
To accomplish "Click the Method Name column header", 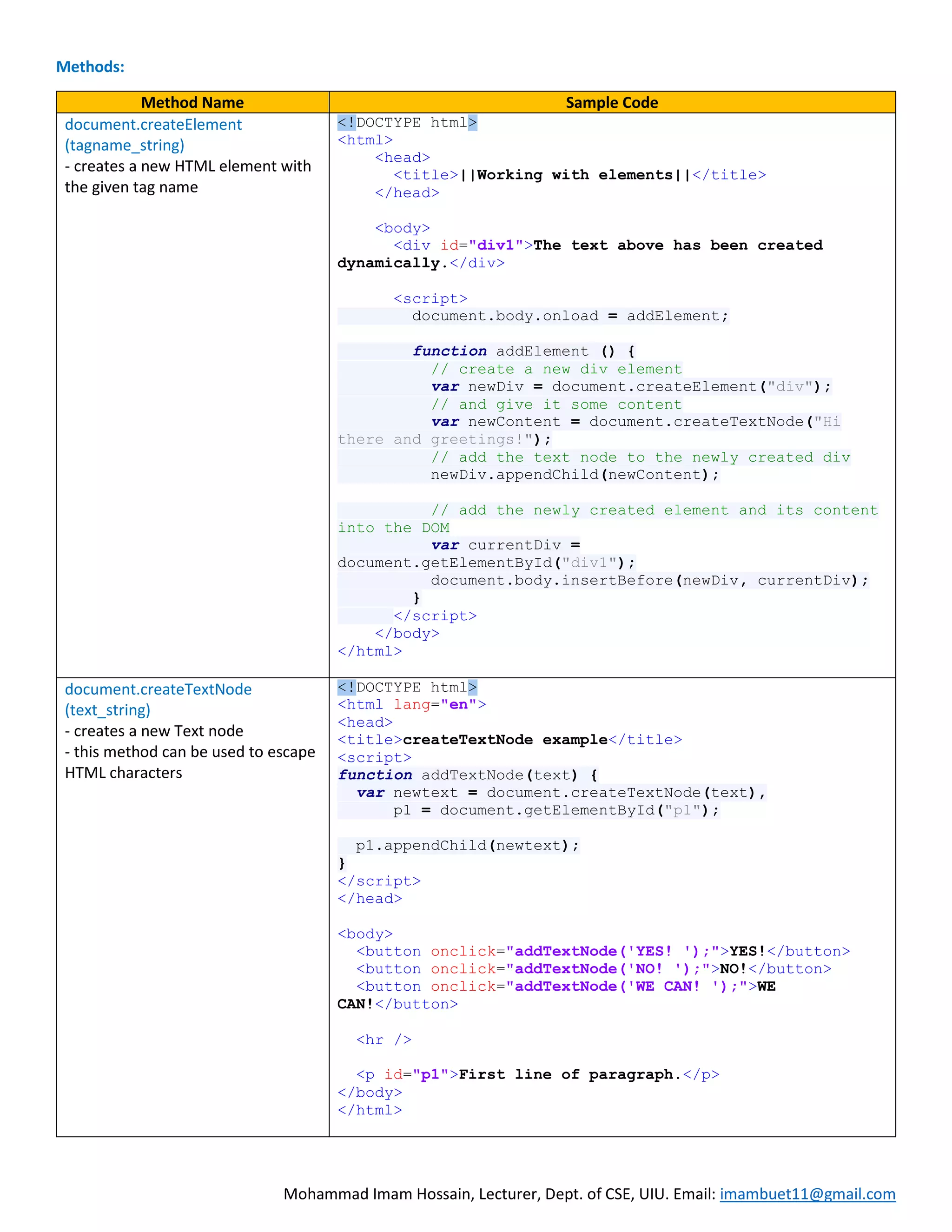I will coord(192,103).
